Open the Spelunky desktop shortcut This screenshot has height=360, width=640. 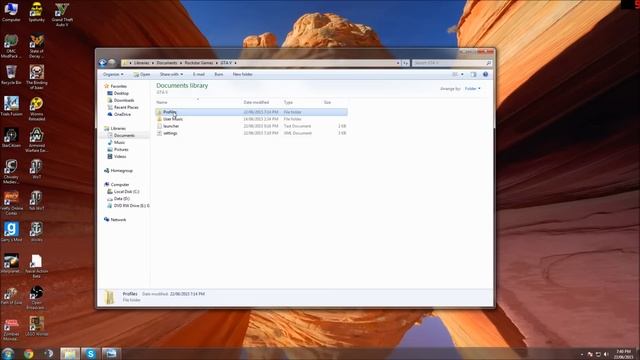[36, 11]
